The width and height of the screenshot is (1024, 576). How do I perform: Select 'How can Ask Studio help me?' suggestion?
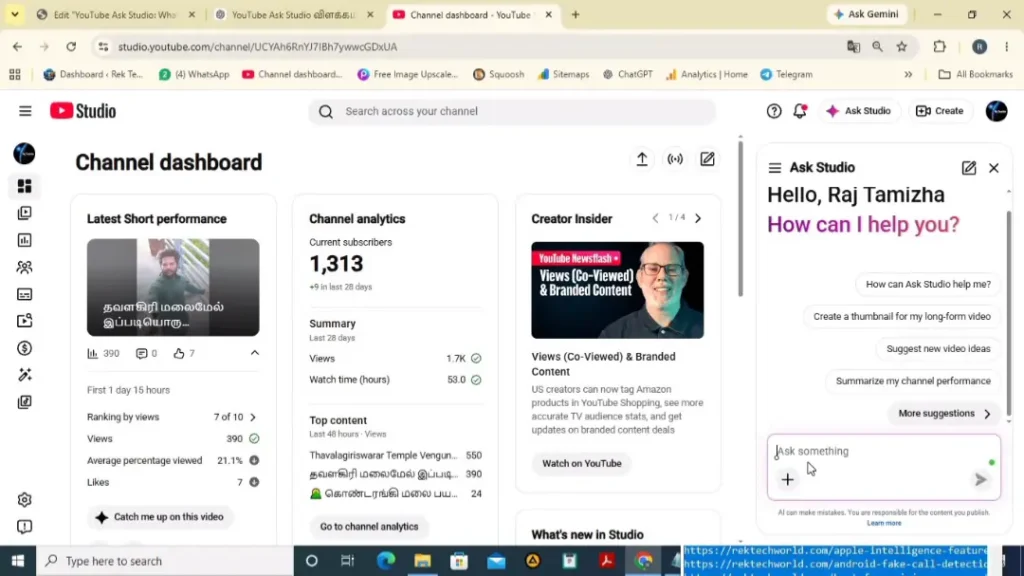point(928,284)
